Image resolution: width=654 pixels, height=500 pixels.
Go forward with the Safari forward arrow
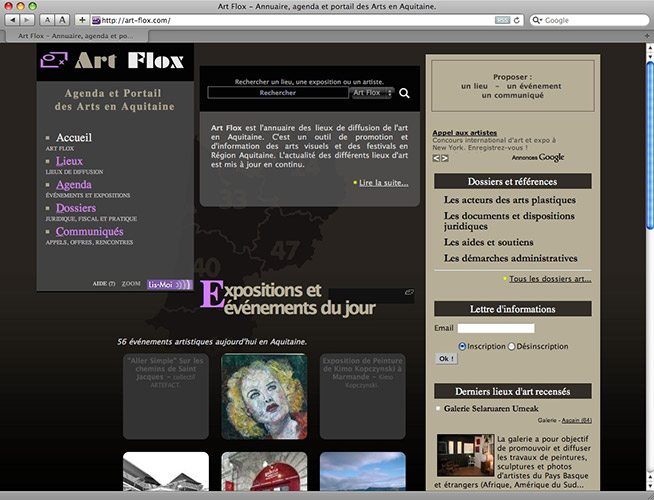[x=27, y=20]
